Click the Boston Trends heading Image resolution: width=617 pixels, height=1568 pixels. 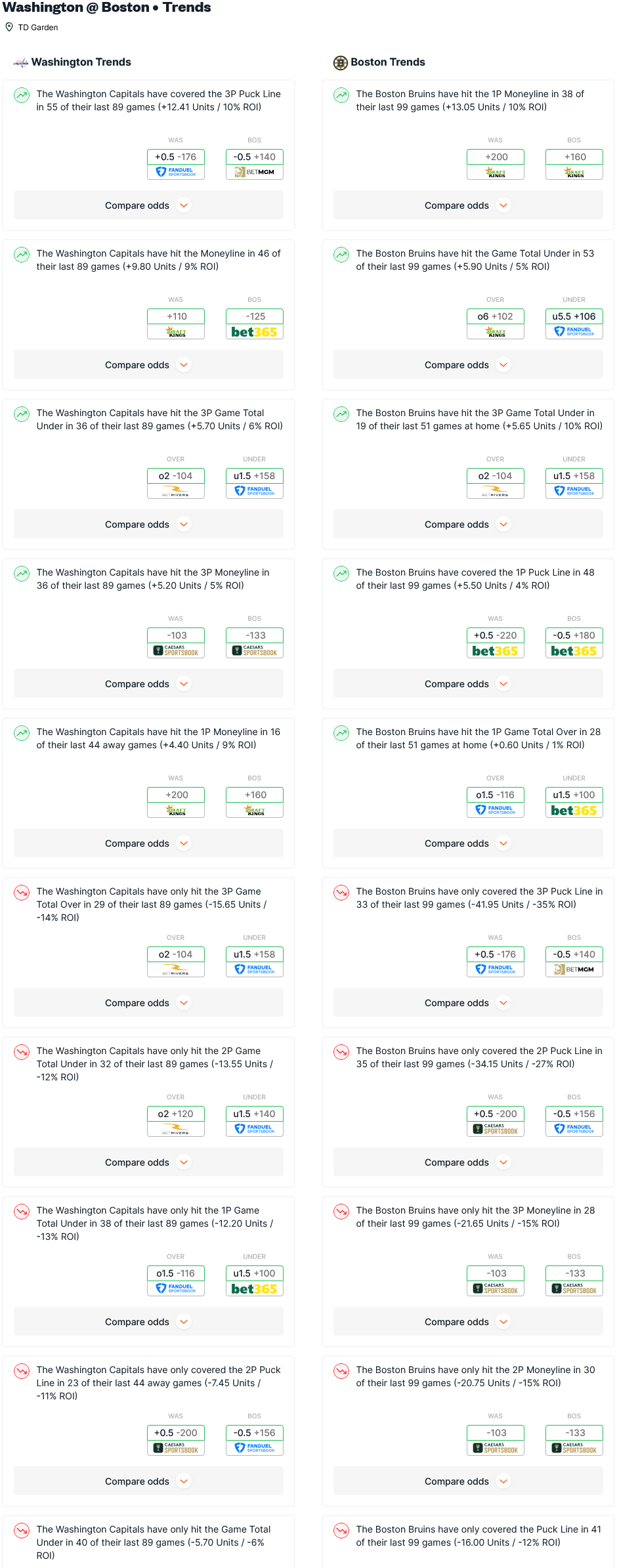tap(388, 62)
